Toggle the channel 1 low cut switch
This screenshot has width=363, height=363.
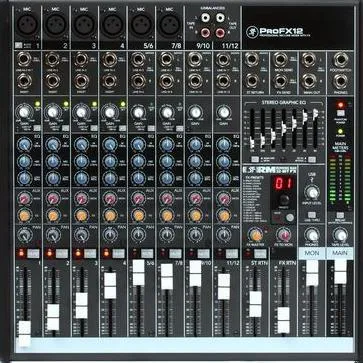point(37,128)
